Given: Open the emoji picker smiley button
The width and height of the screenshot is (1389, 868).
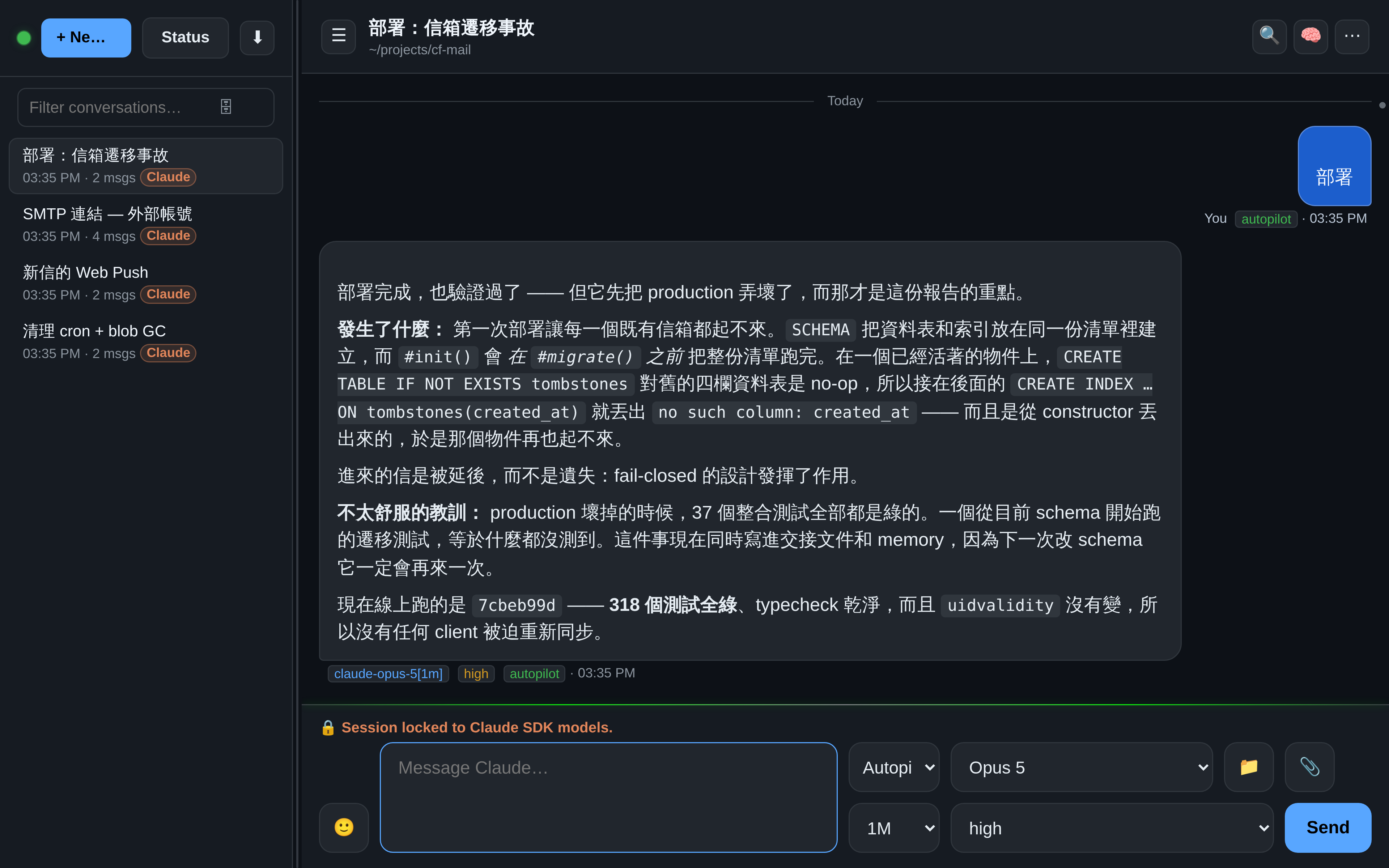Looking at the screenshot, I should click(x=344, y=827).
